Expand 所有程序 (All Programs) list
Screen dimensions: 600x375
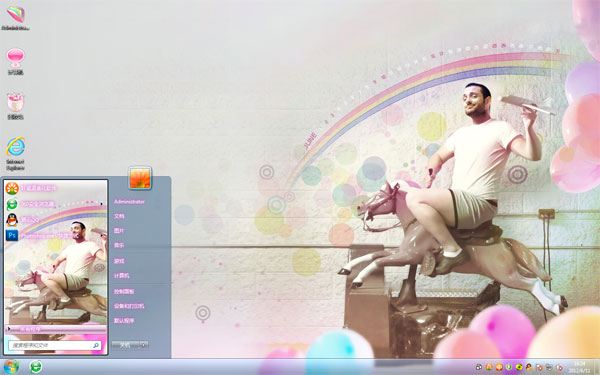[56, 329]
